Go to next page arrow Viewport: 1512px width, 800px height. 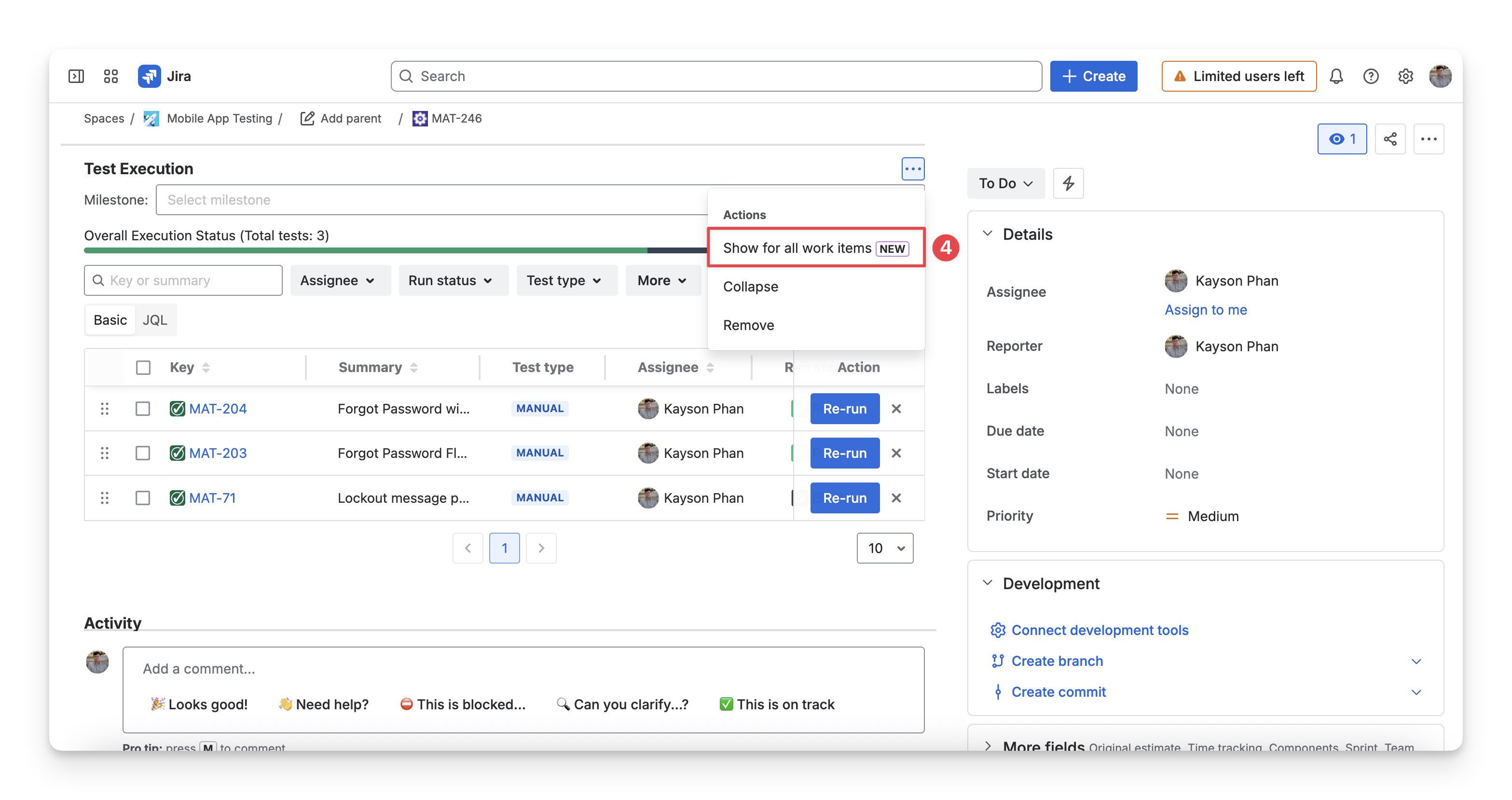(x=541, y=548)
